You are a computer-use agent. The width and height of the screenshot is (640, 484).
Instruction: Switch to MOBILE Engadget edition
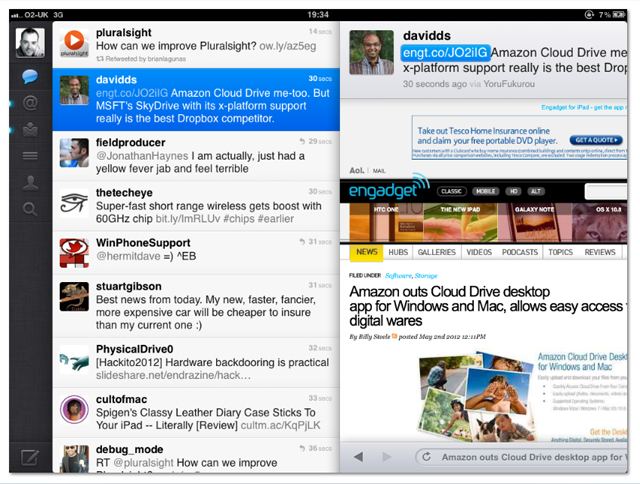click(485, 191)
